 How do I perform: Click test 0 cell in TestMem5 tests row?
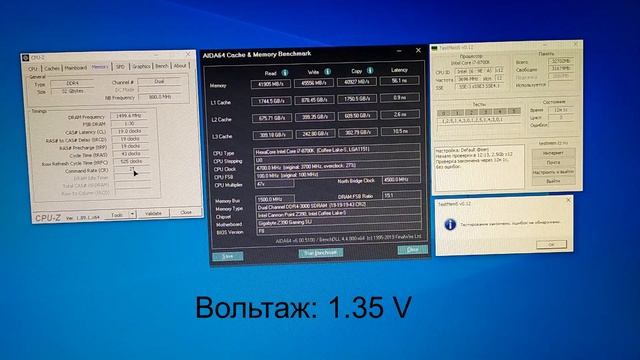[x=444, y=113]
